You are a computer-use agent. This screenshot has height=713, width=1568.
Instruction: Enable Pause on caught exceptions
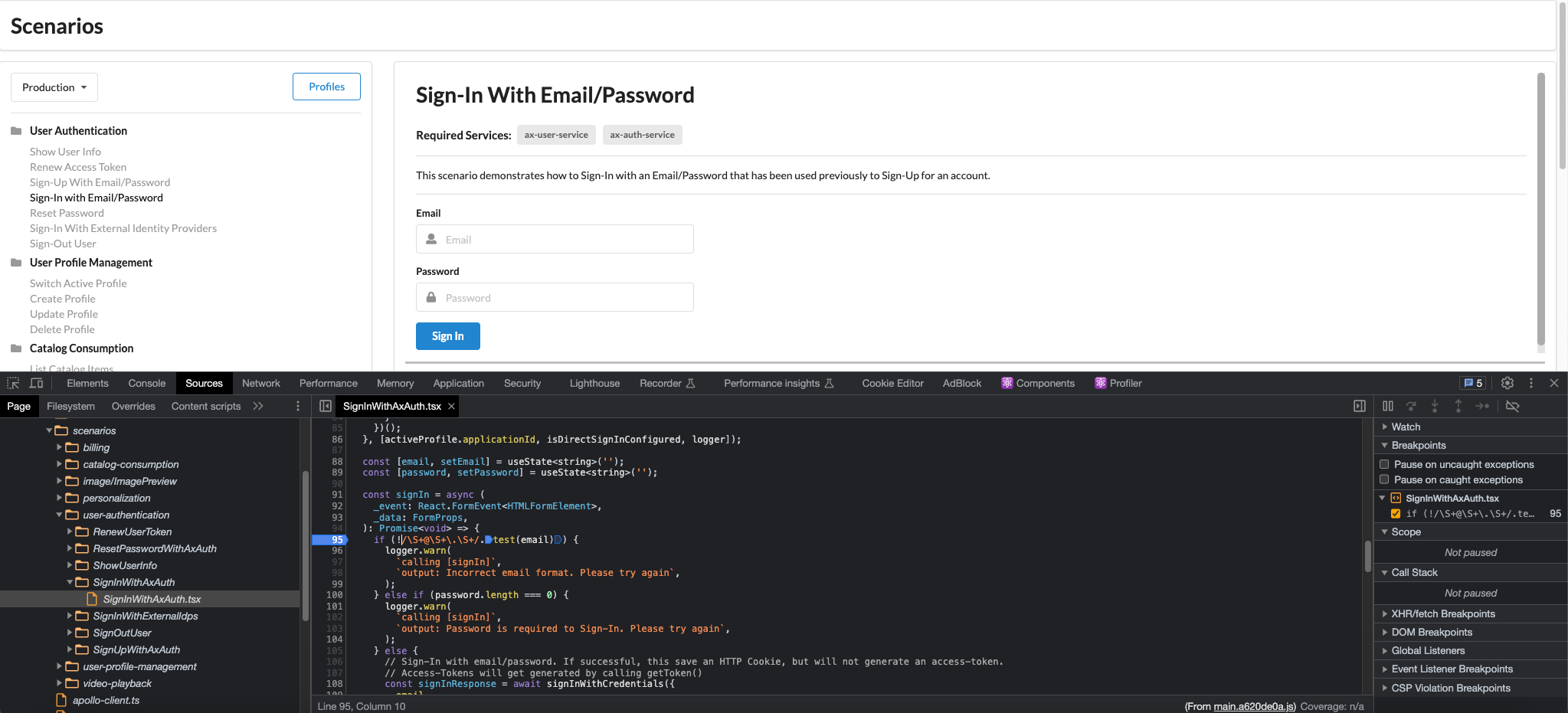click(x=1383, y=479)
